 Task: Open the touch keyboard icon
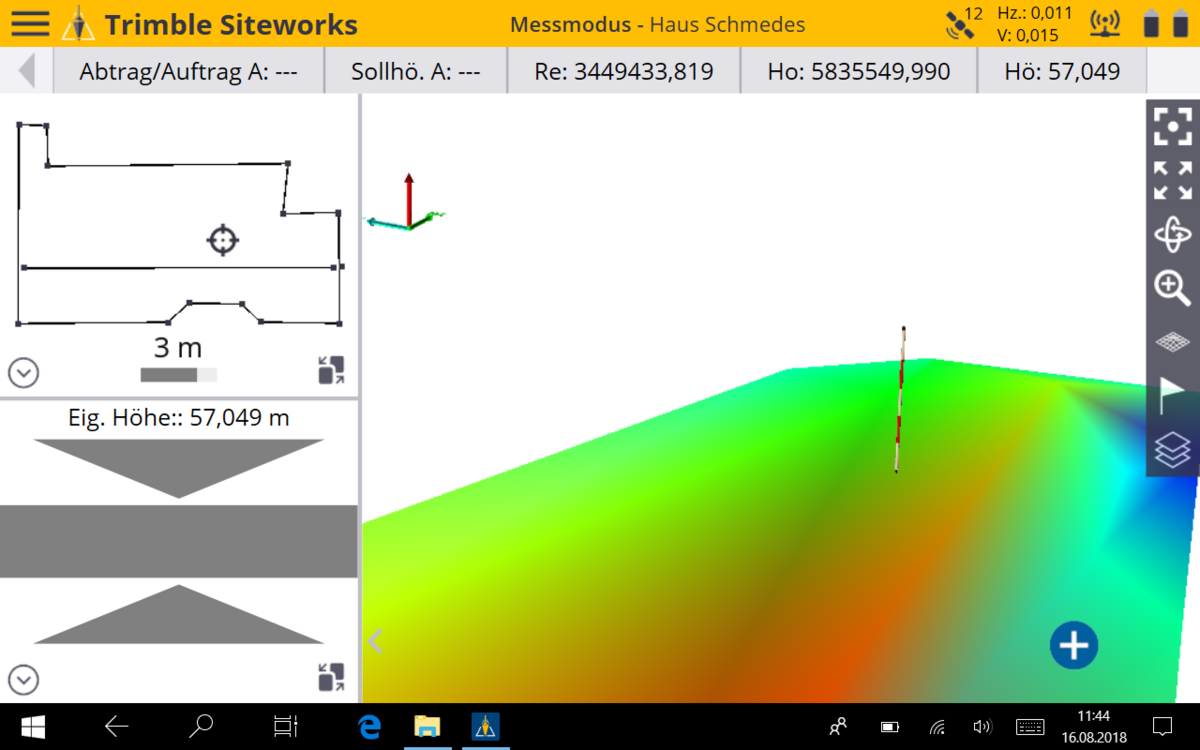1030,727
